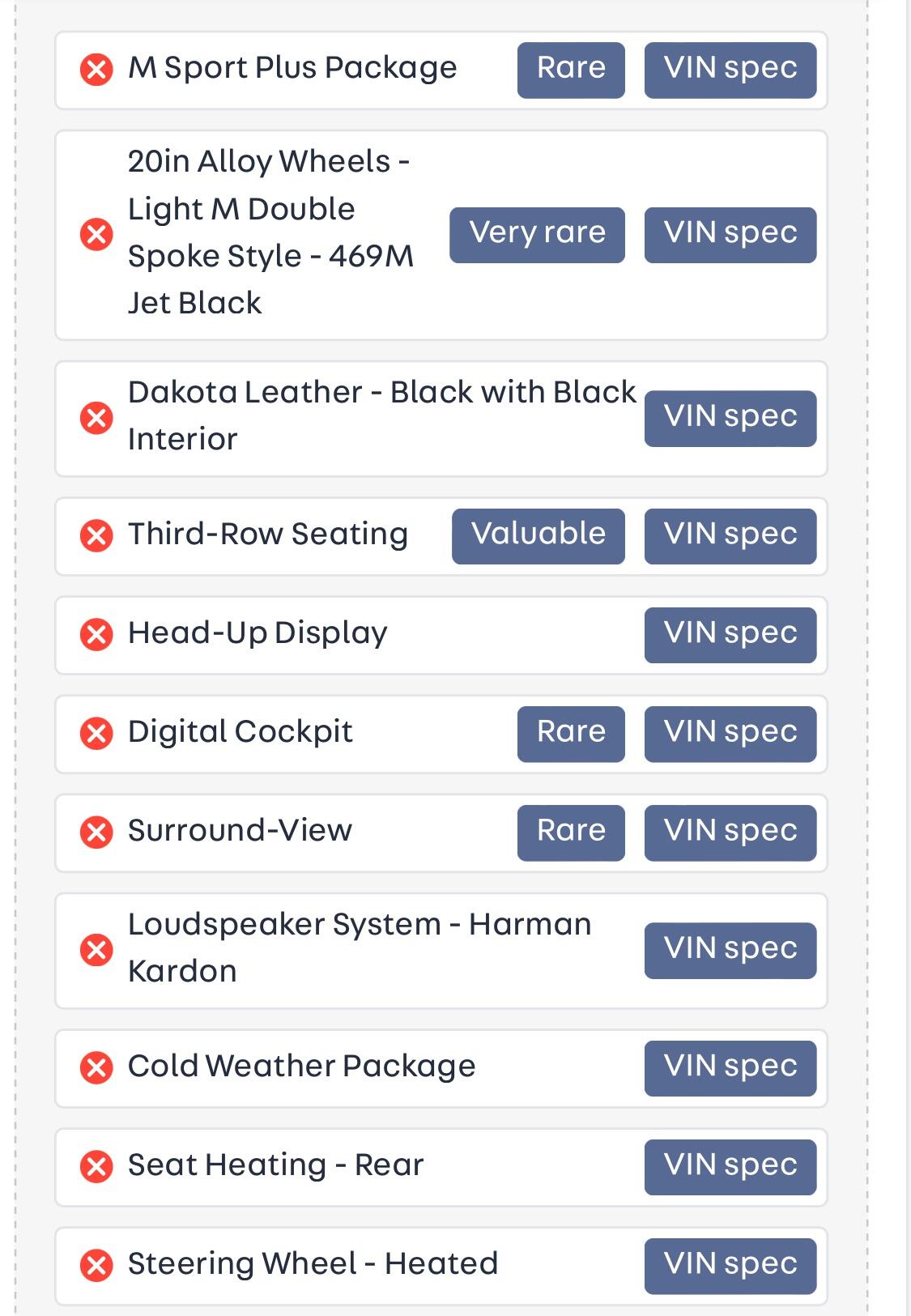This screenshot has width=911, height=1316.
Task: Select the Dakota Leather option label text
Action: [381, 415]
